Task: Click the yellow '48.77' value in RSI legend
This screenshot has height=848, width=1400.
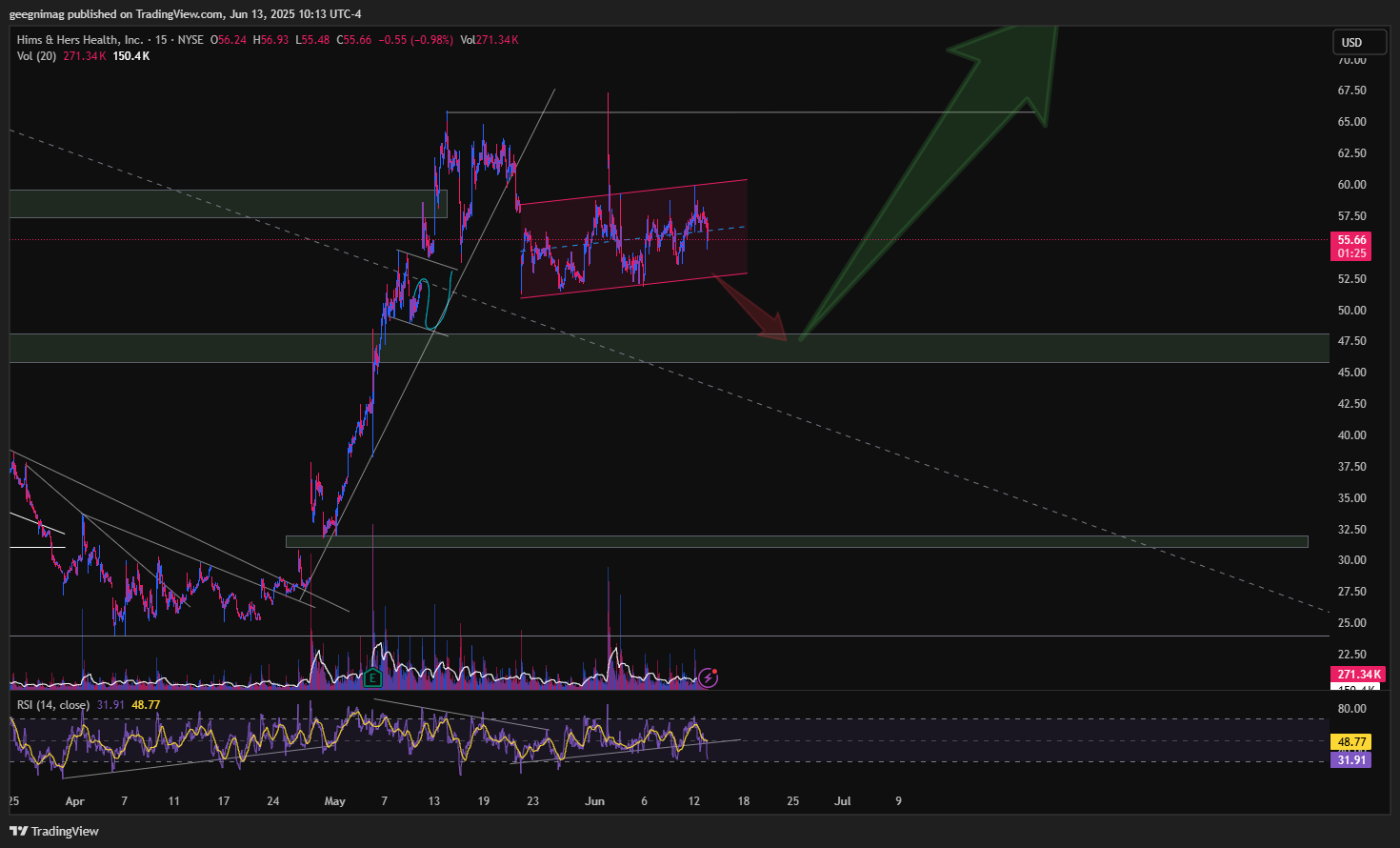Action: (146, 705)
